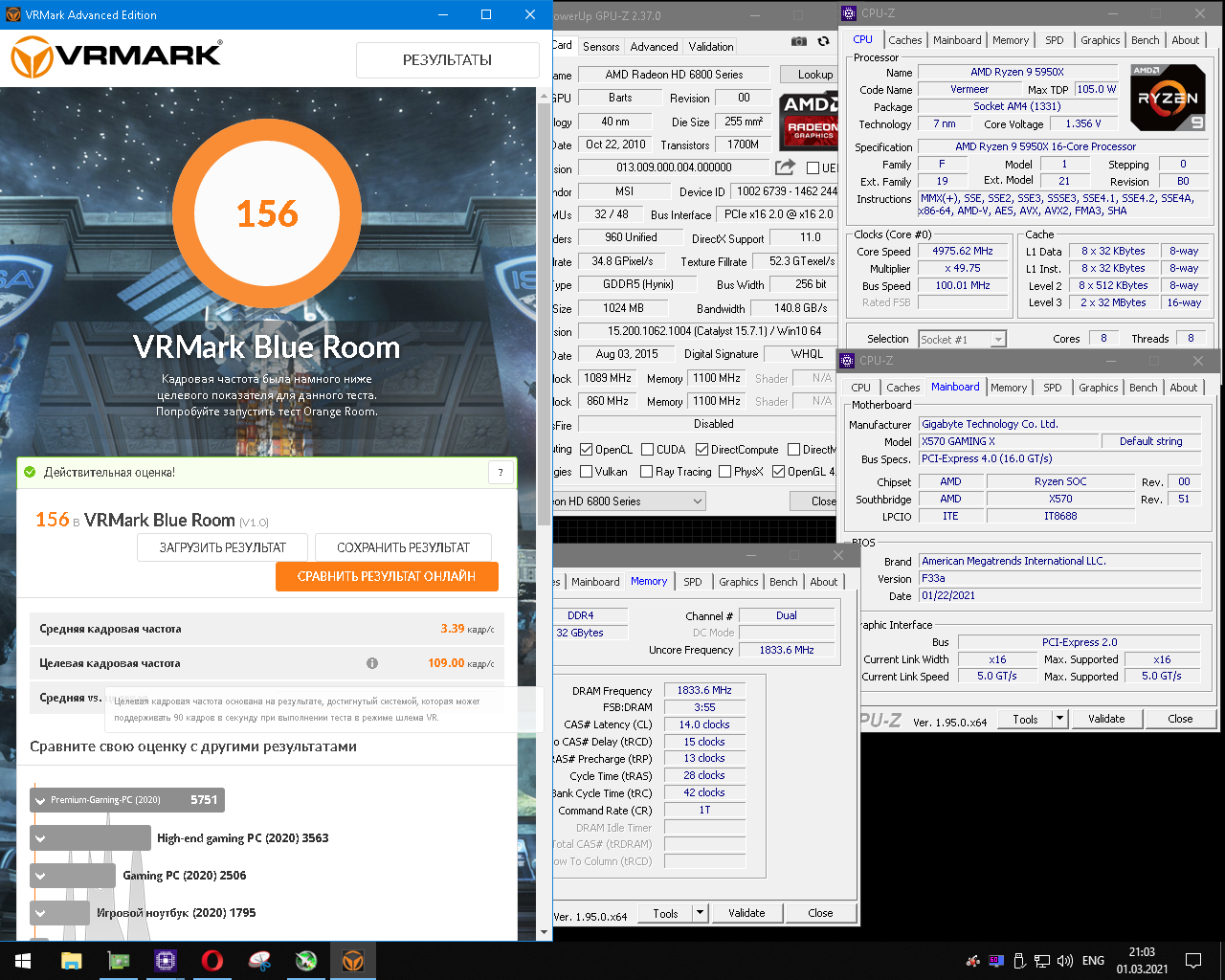This screenshot has width=1225, height=980.
Task: Open the purple CPU-Z taskbar icon
Action: [165, 961]
